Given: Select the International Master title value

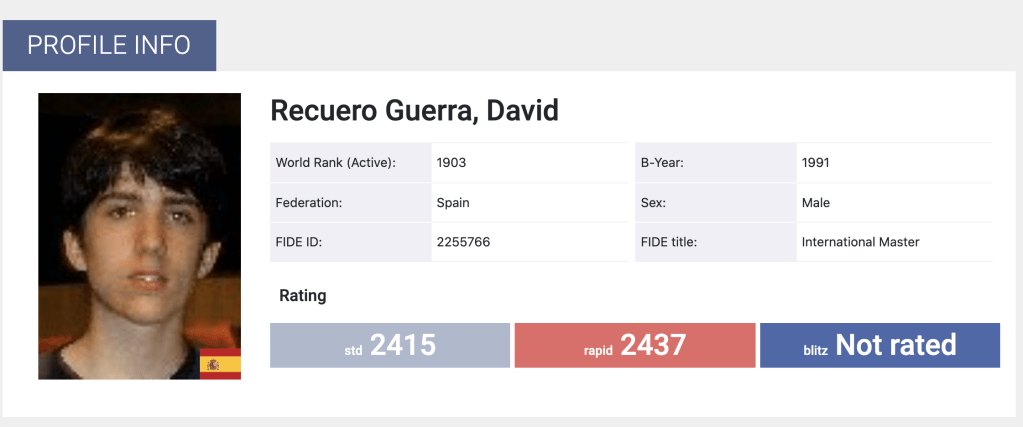Looking at the screenshot, I should [860, 242].
